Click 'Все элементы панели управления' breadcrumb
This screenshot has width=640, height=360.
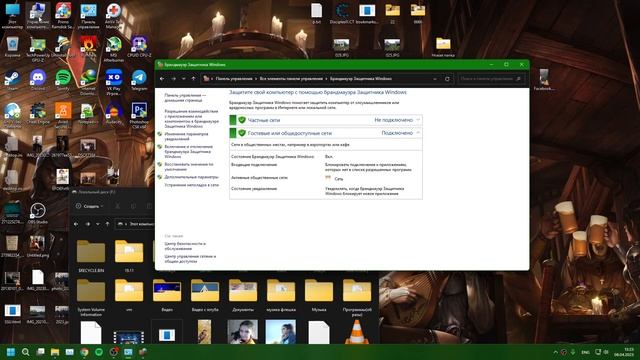[x=291, y=79]
